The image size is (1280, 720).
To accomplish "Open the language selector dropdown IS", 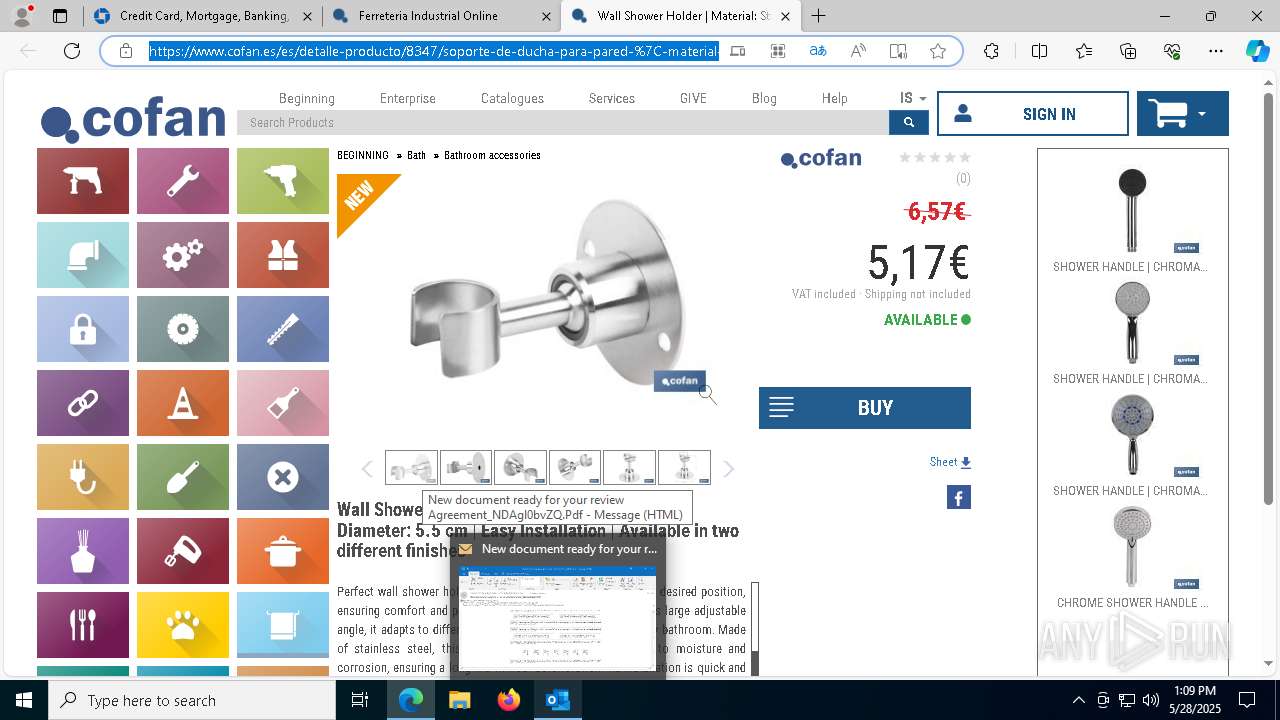I will pyautogui.click(x=912, y=98).
